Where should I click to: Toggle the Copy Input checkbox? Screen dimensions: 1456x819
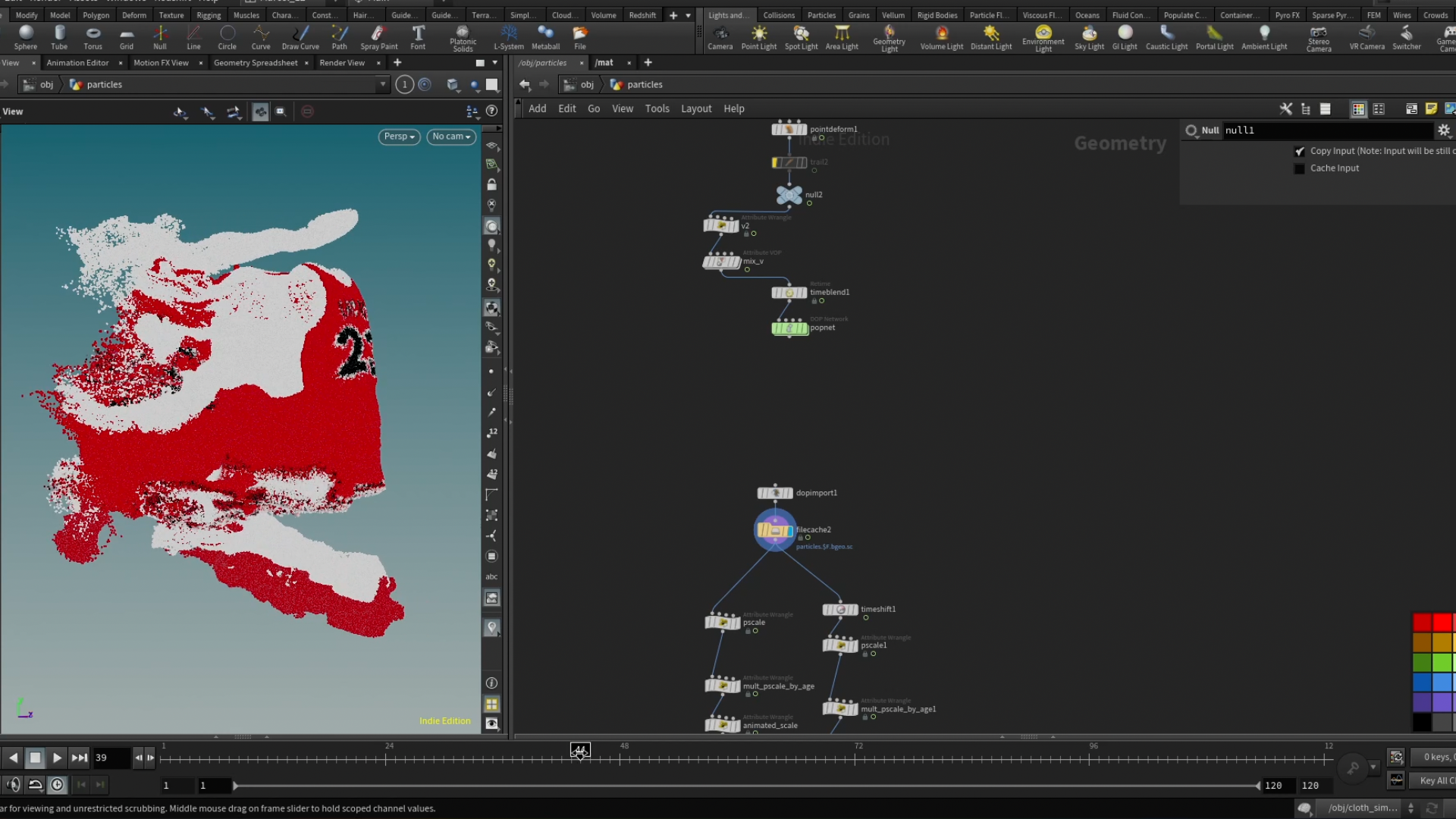click(1300, 152)
